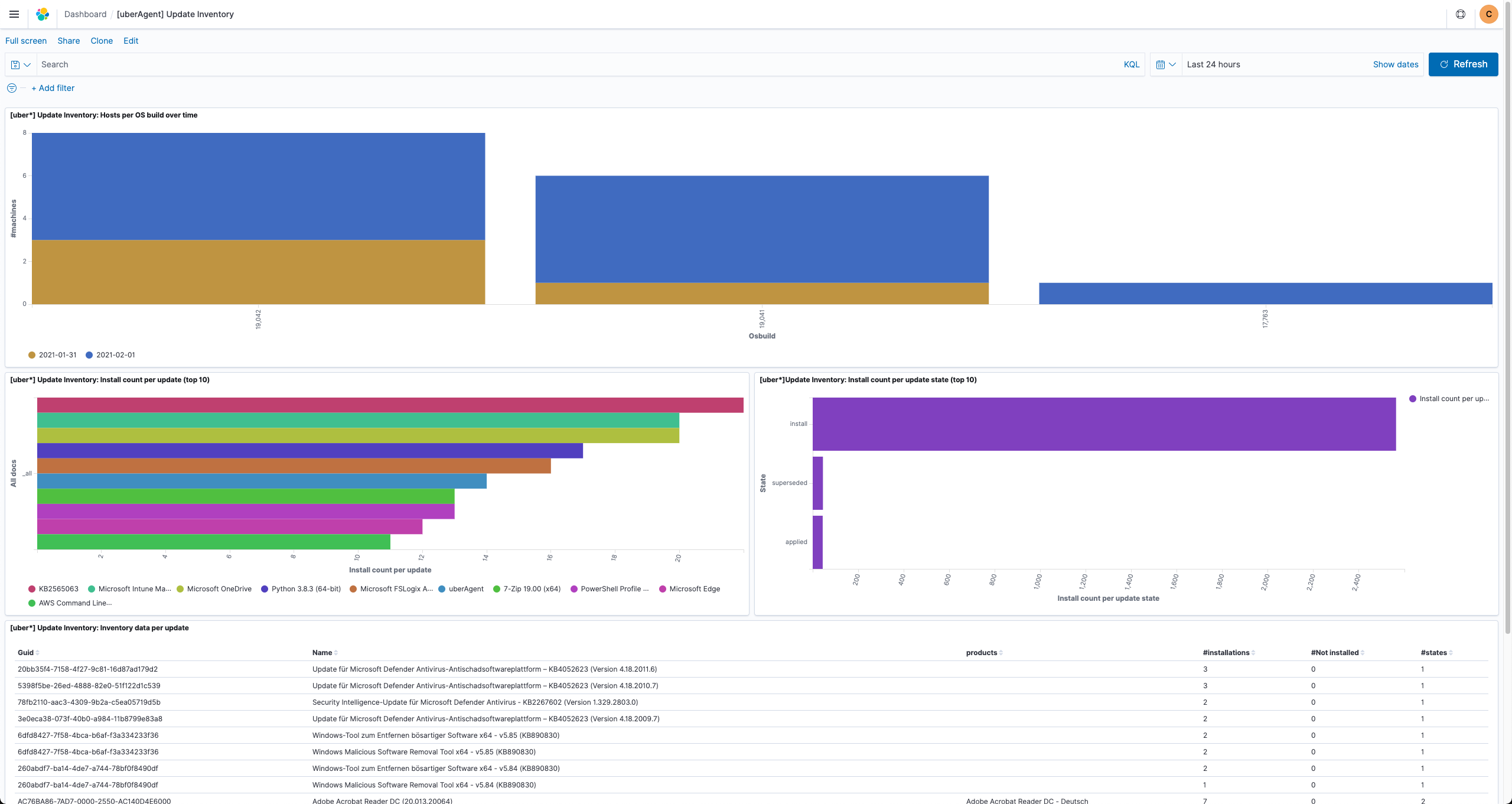Screen dimensions: 1512x804
Task: Open the help lifebuoy icon
Action: click(1461, 14)
